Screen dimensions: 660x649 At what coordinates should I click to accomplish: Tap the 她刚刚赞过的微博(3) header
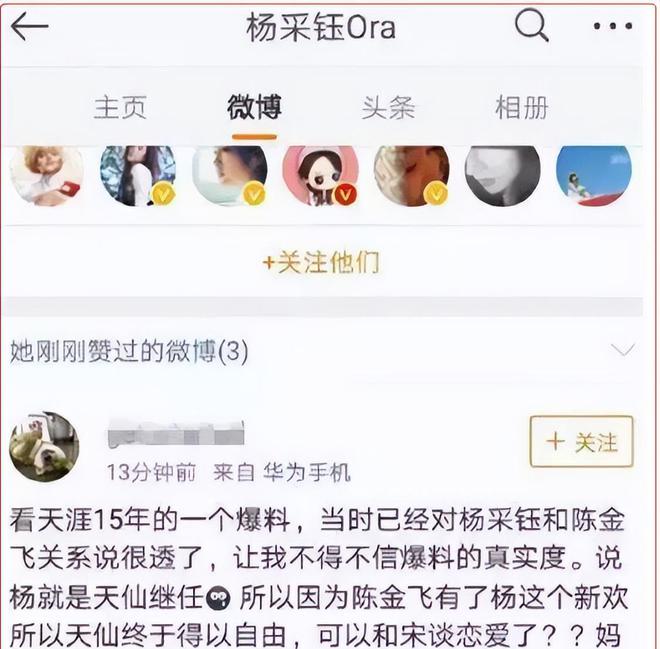tap(129, 351)
